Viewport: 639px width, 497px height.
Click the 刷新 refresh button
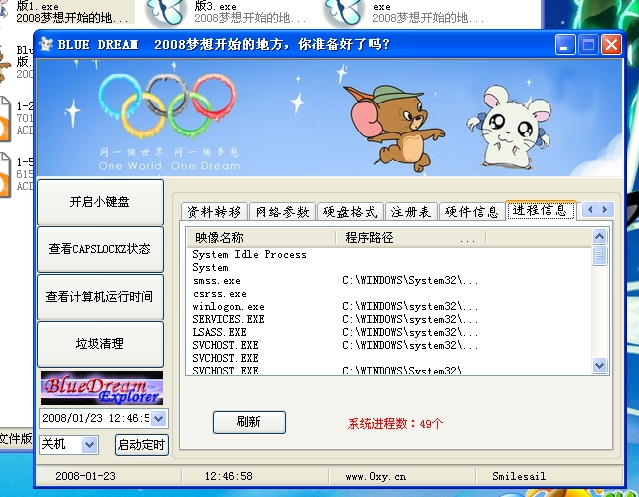(x=249, y=422)
